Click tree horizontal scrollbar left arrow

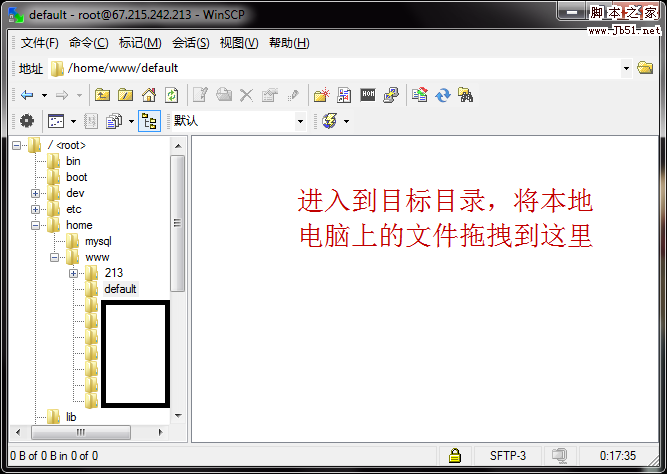click(17, 432)
